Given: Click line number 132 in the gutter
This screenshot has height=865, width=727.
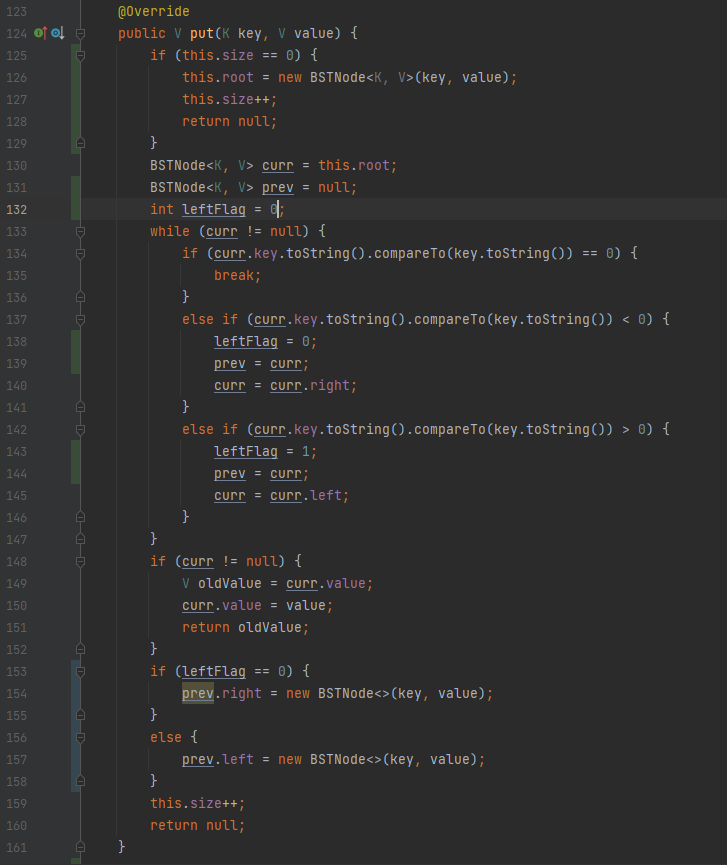Looking at the screenshot, I should tap(17, 209).
